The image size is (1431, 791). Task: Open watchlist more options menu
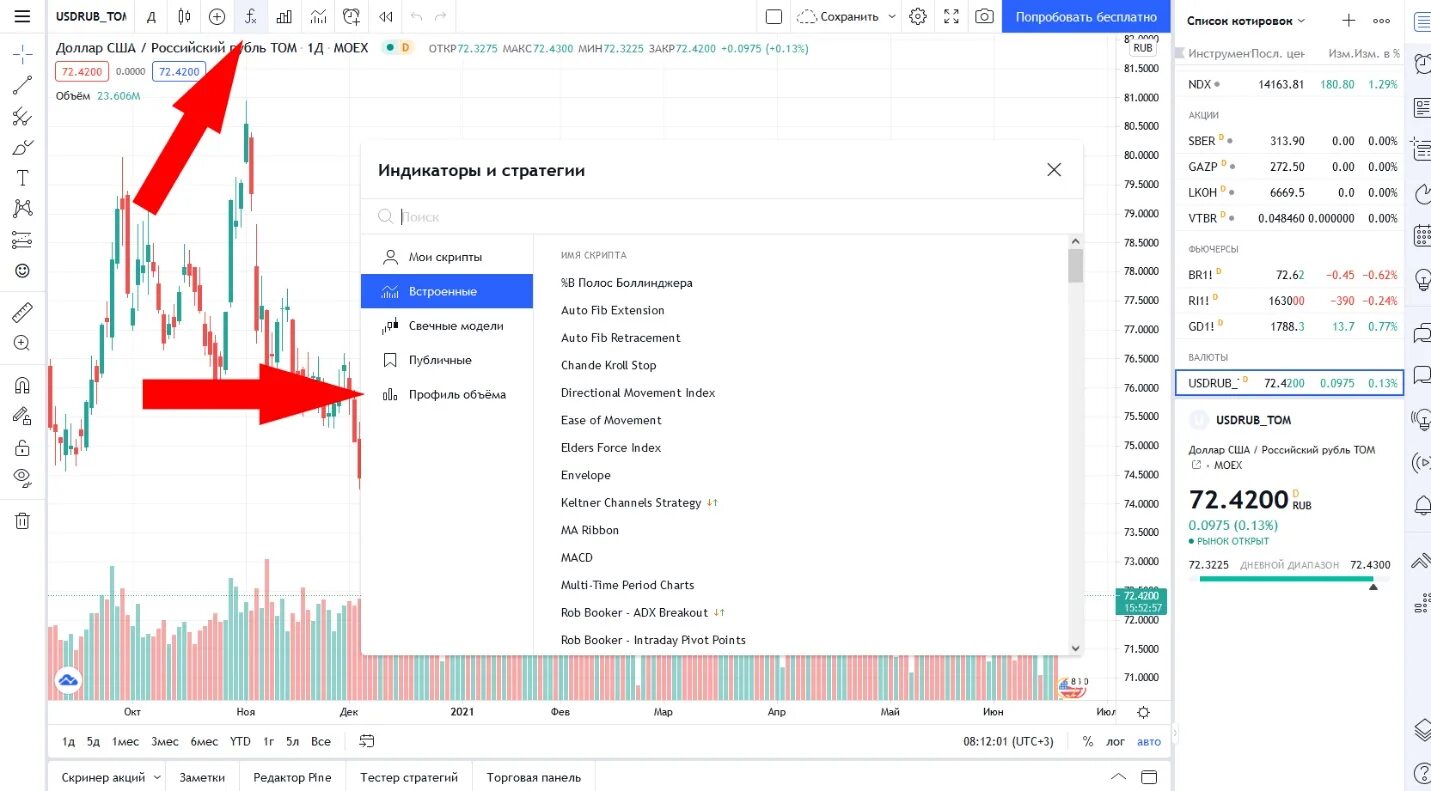tap(1382, 20)
